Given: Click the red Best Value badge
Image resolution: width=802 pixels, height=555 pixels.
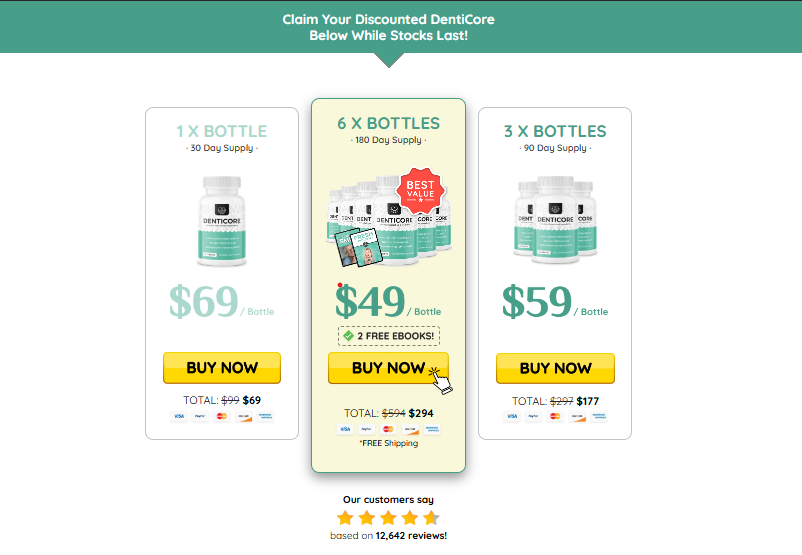Looking at the screenshot, I should (x=420, y=190).
